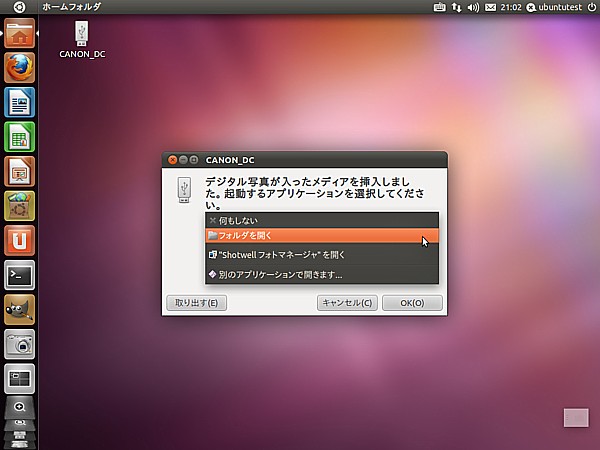600x450 pixels.
Task: Close the CANON_DC dialog
Action: point(173,160)
